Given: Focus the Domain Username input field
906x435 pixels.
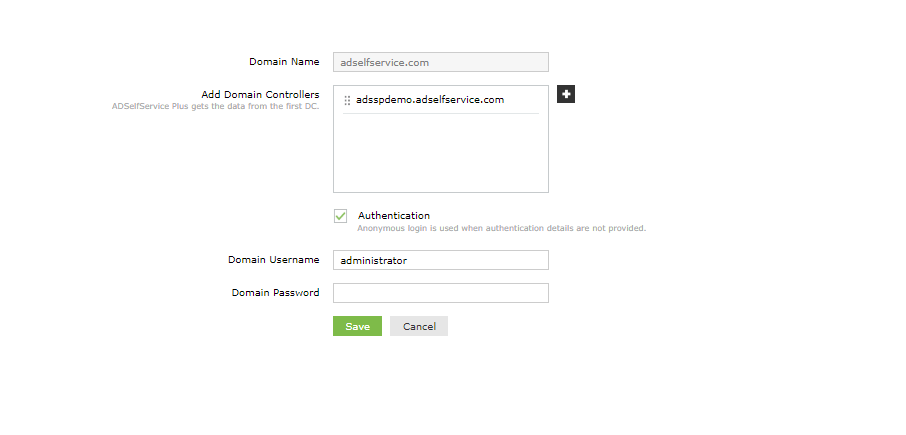Looking at the screenshot, I should [440, 260].
